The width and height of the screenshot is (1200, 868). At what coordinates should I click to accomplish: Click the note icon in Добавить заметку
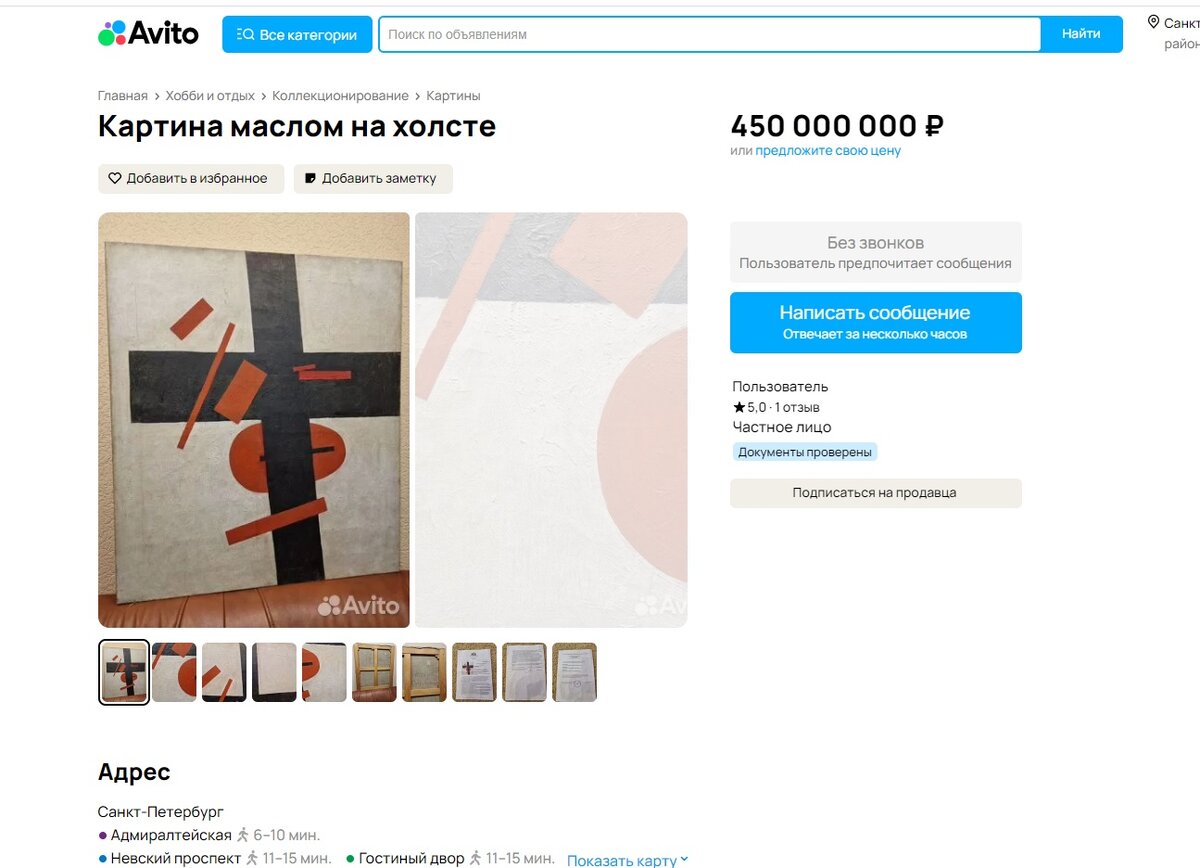[x=310, y=178]
